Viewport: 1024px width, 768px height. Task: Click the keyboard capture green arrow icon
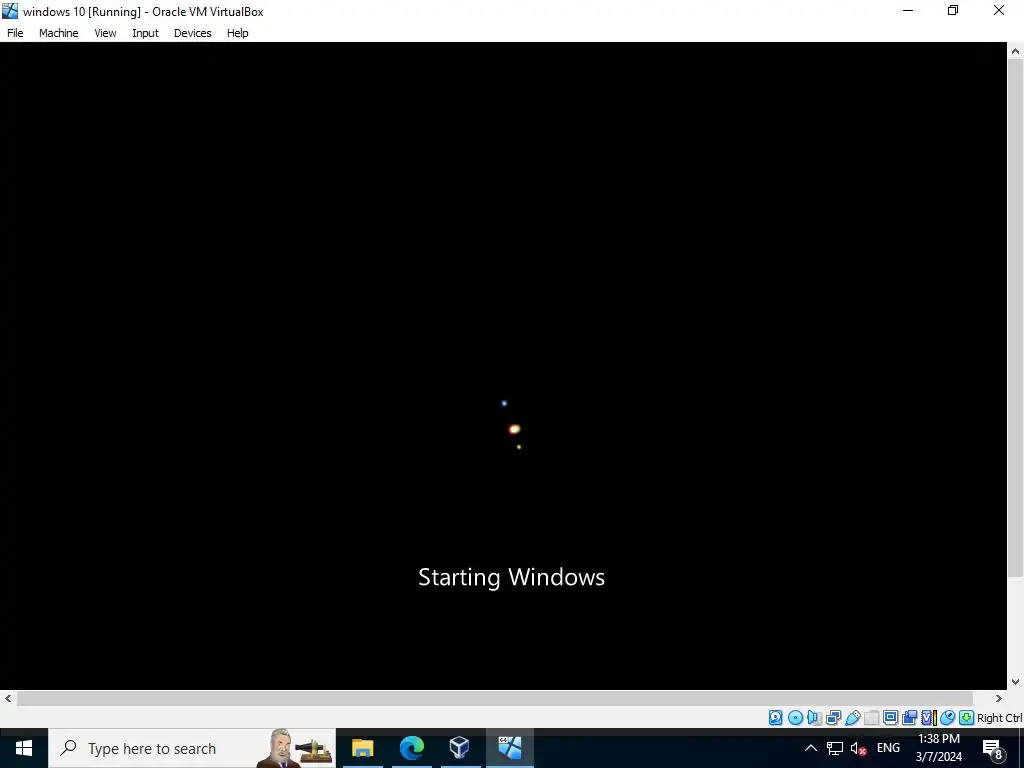(967, 718)
